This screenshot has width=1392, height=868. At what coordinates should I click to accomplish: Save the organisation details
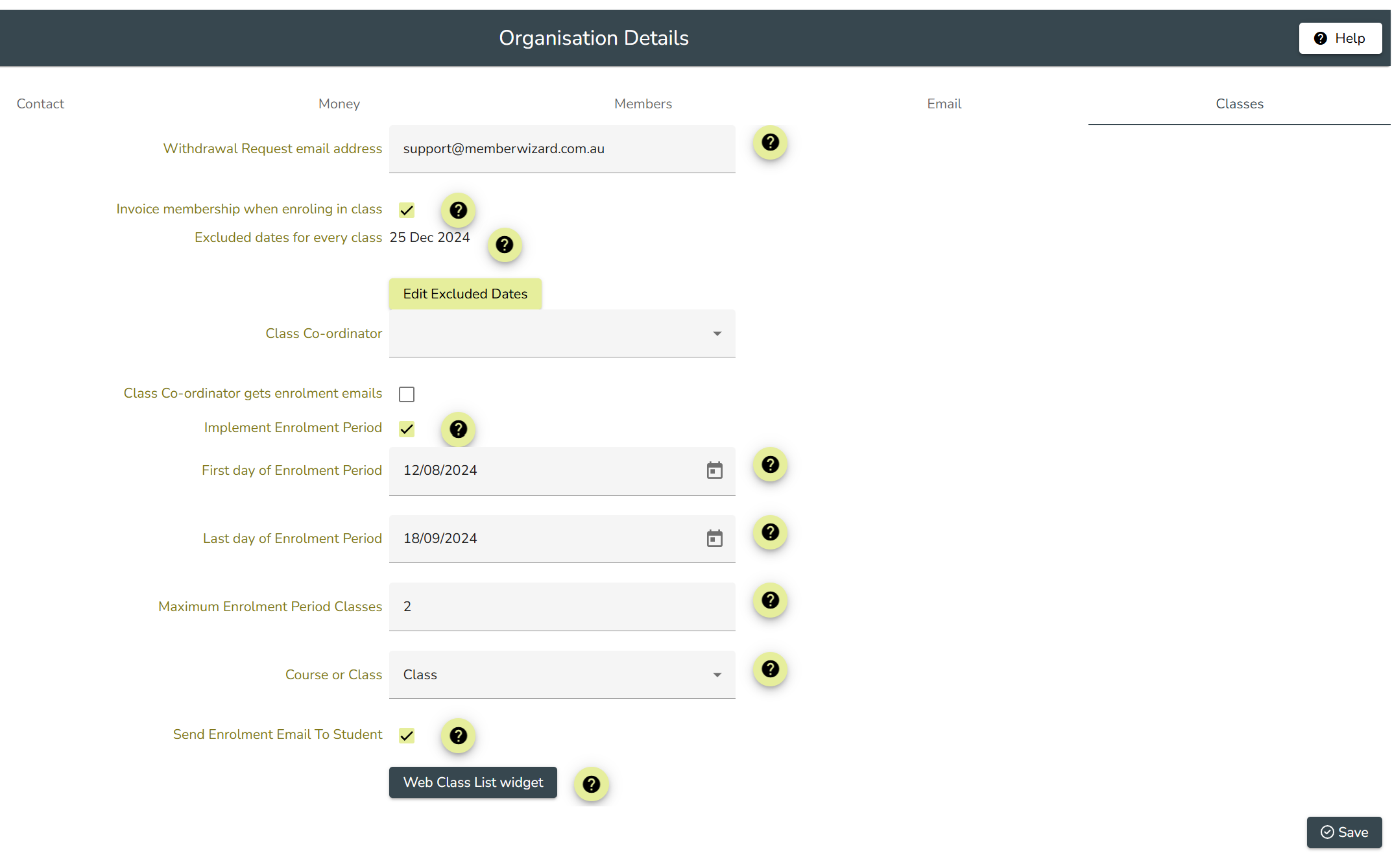coord(1344,832)
